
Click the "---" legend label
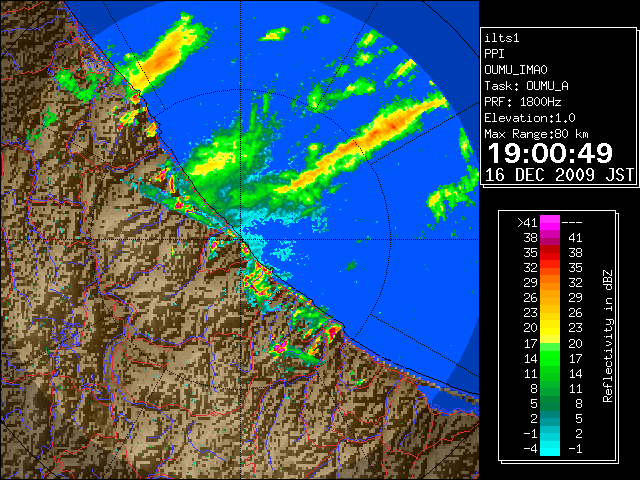point(572,223)
